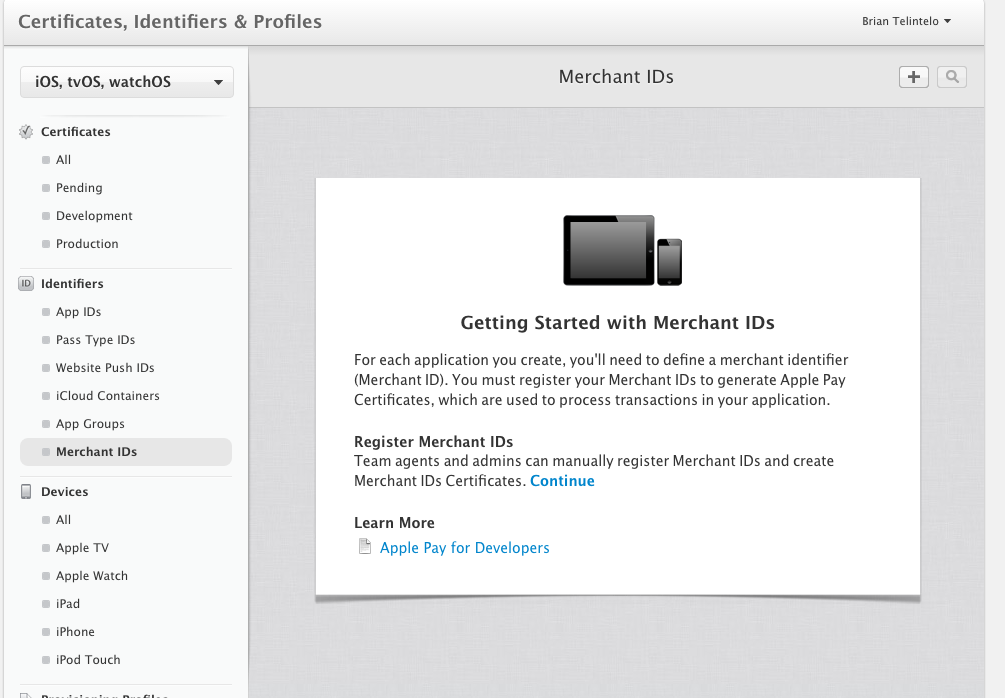
Task: Open the Brian Telintelo account menu
Action: point(906,21)
